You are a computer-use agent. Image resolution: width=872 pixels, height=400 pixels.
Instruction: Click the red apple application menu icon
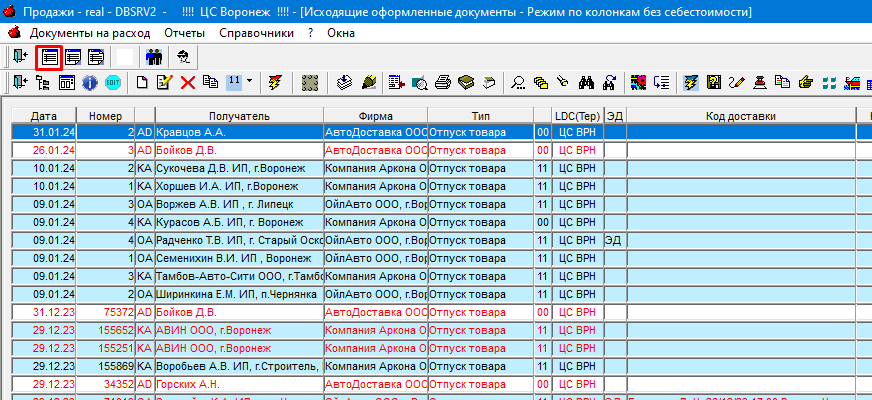[x=14, y=33]
